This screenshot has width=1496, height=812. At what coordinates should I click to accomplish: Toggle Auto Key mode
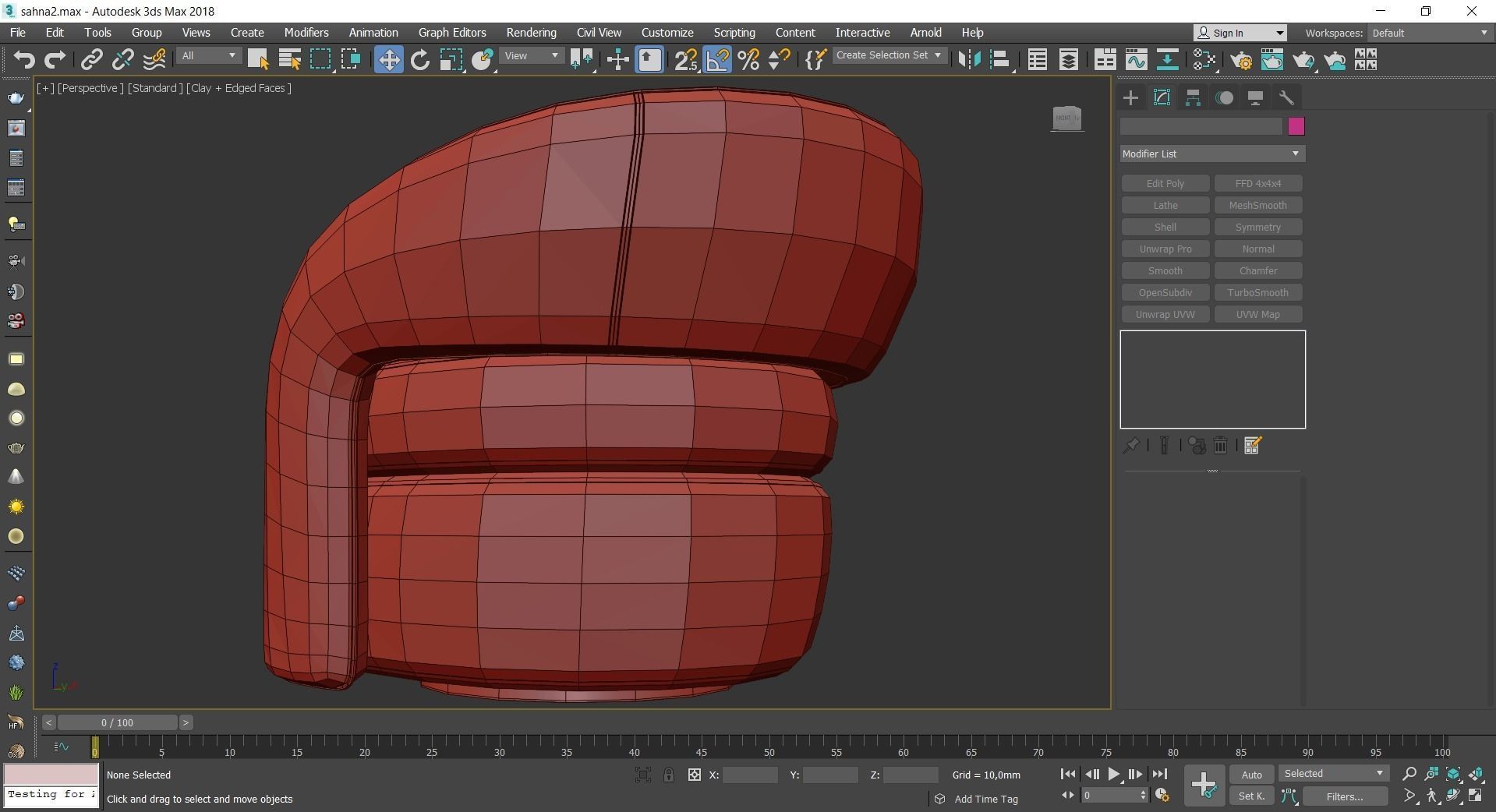(x=1251, y=774)
